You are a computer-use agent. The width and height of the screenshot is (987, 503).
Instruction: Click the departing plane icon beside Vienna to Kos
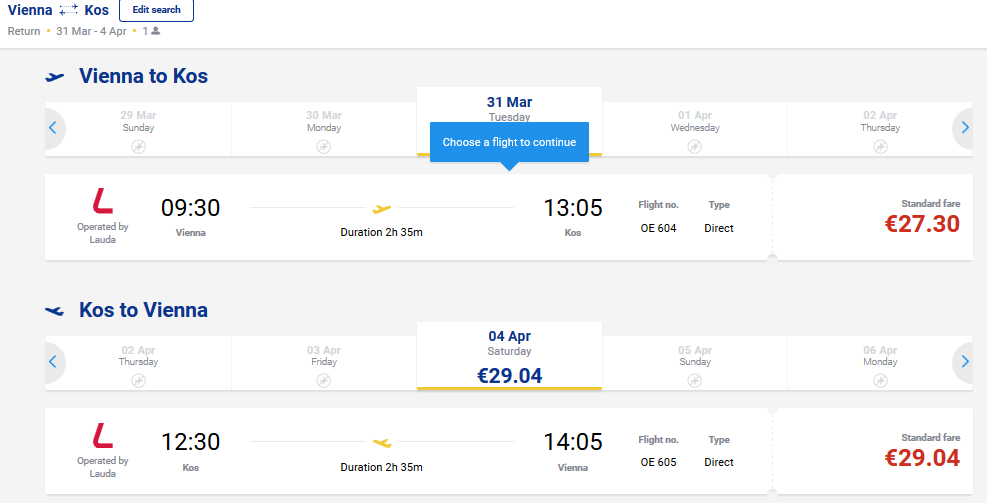[x=55, y=77]
